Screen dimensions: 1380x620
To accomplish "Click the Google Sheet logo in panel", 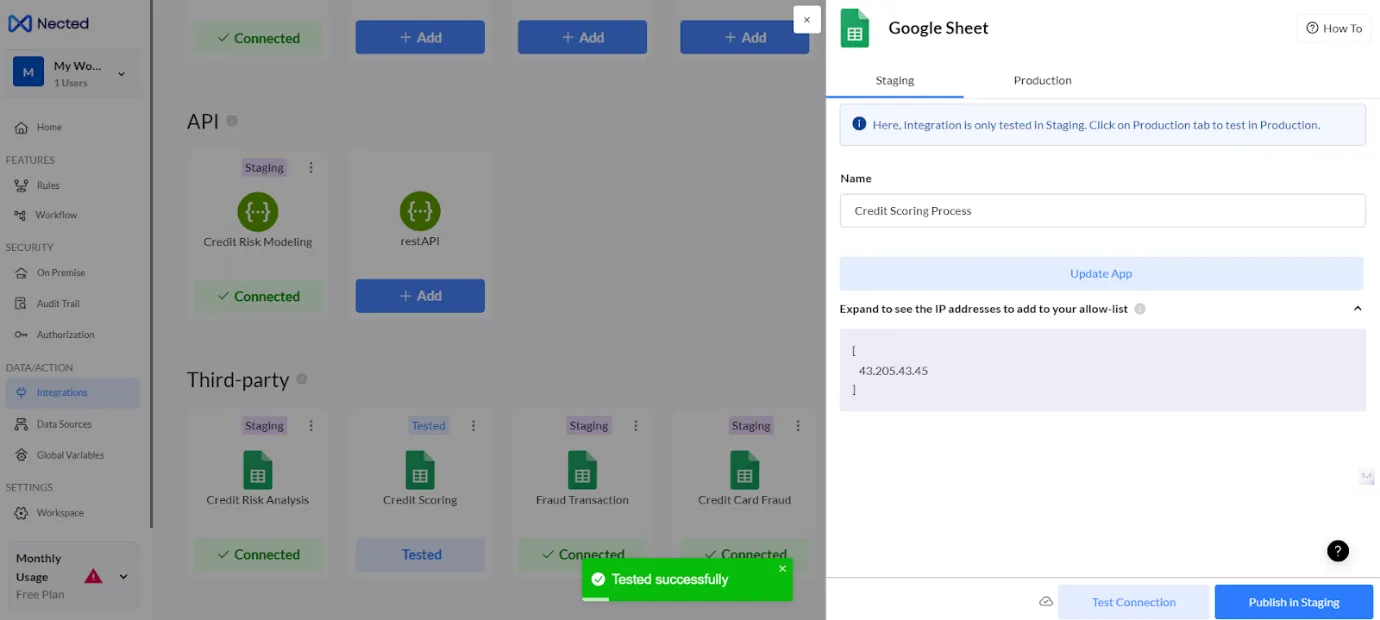I will pyautogui.click(x=855, y=28).
